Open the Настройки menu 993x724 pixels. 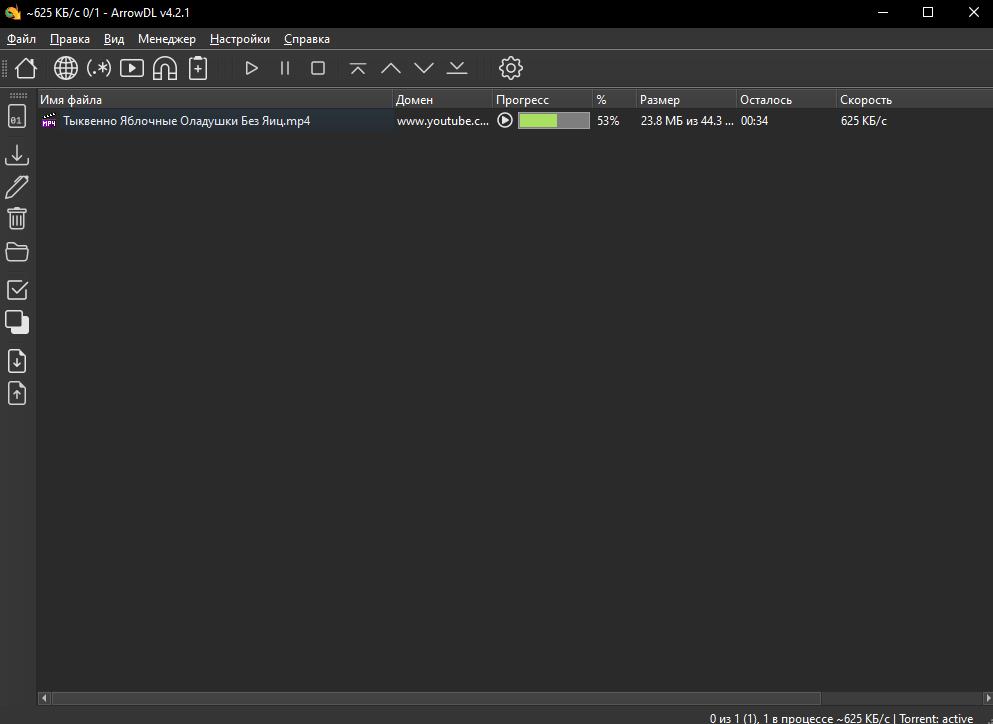[240, 39]
